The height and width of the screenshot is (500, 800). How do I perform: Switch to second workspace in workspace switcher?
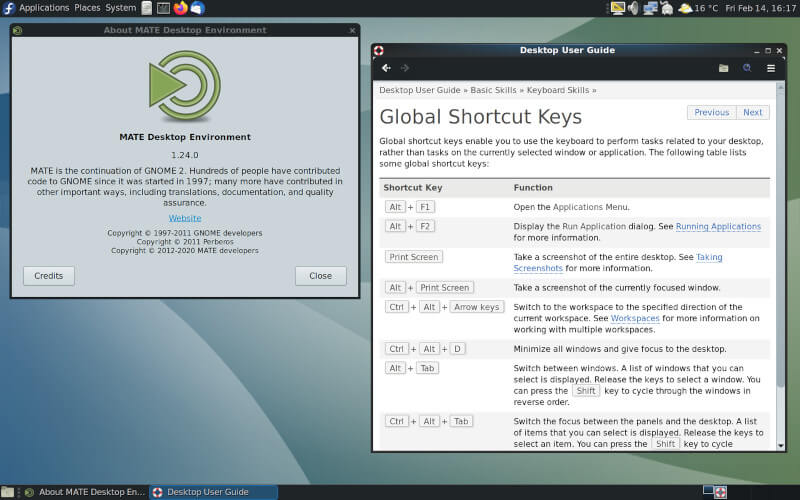[720, 492]
